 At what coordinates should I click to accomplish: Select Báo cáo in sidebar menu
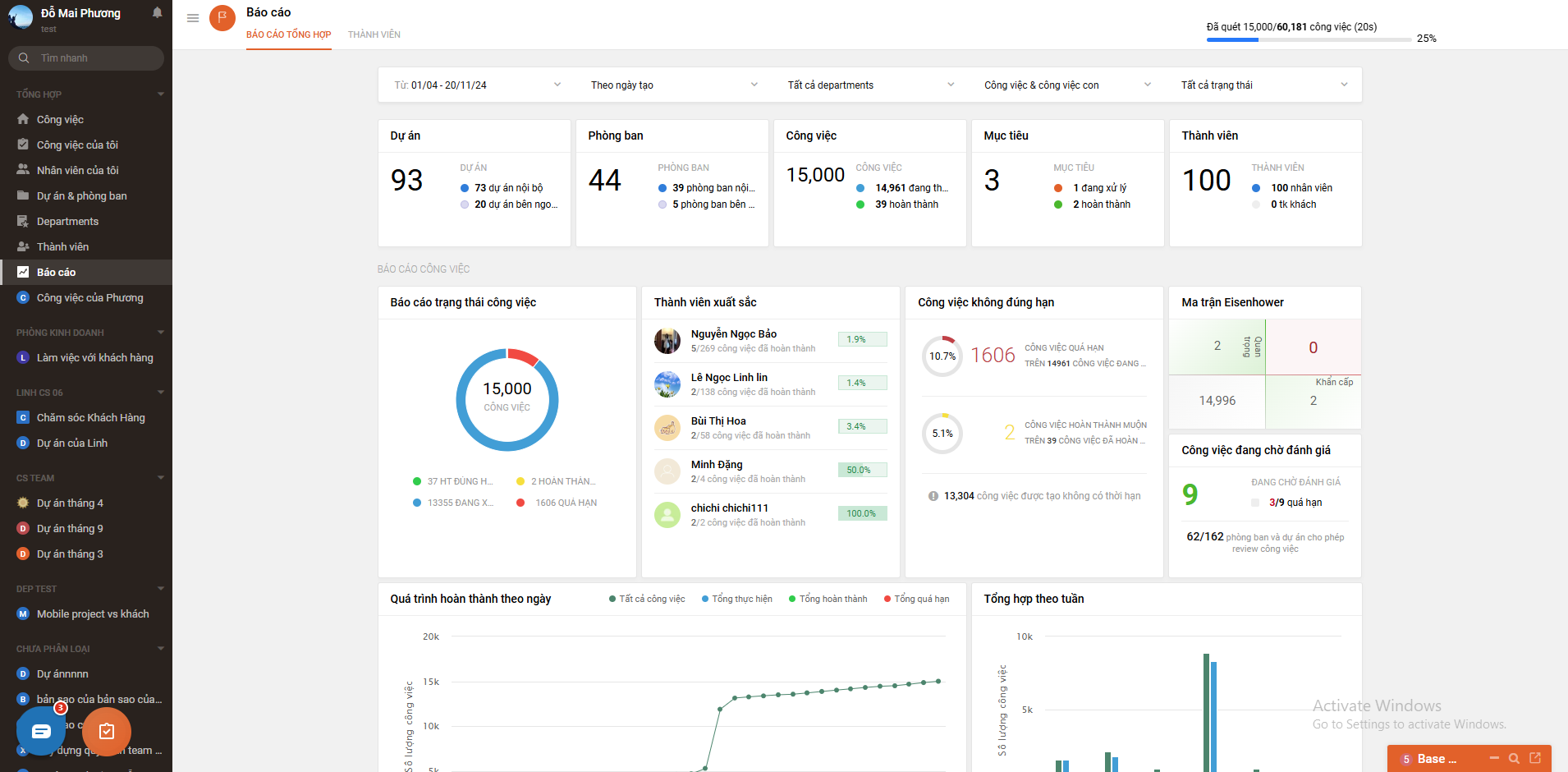point(86,272)
